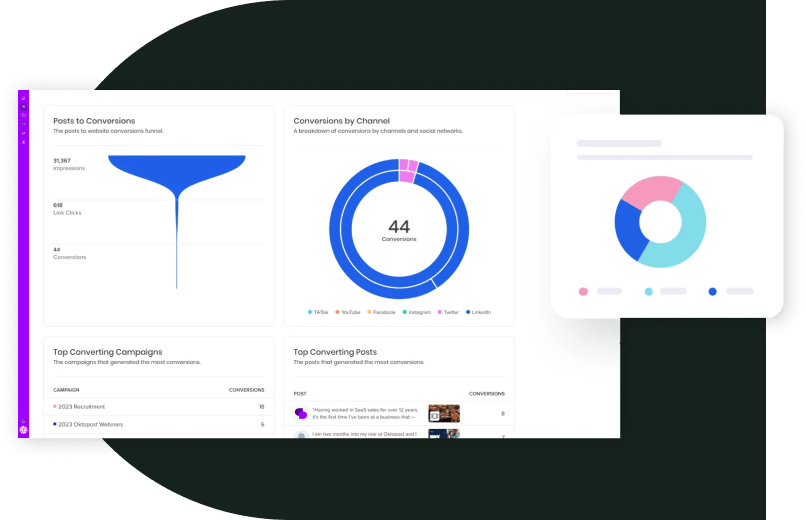Click the "Posts to Conversions" card title
The width and height of the screenshot is (806, 520).
click(x=94, y=121)
